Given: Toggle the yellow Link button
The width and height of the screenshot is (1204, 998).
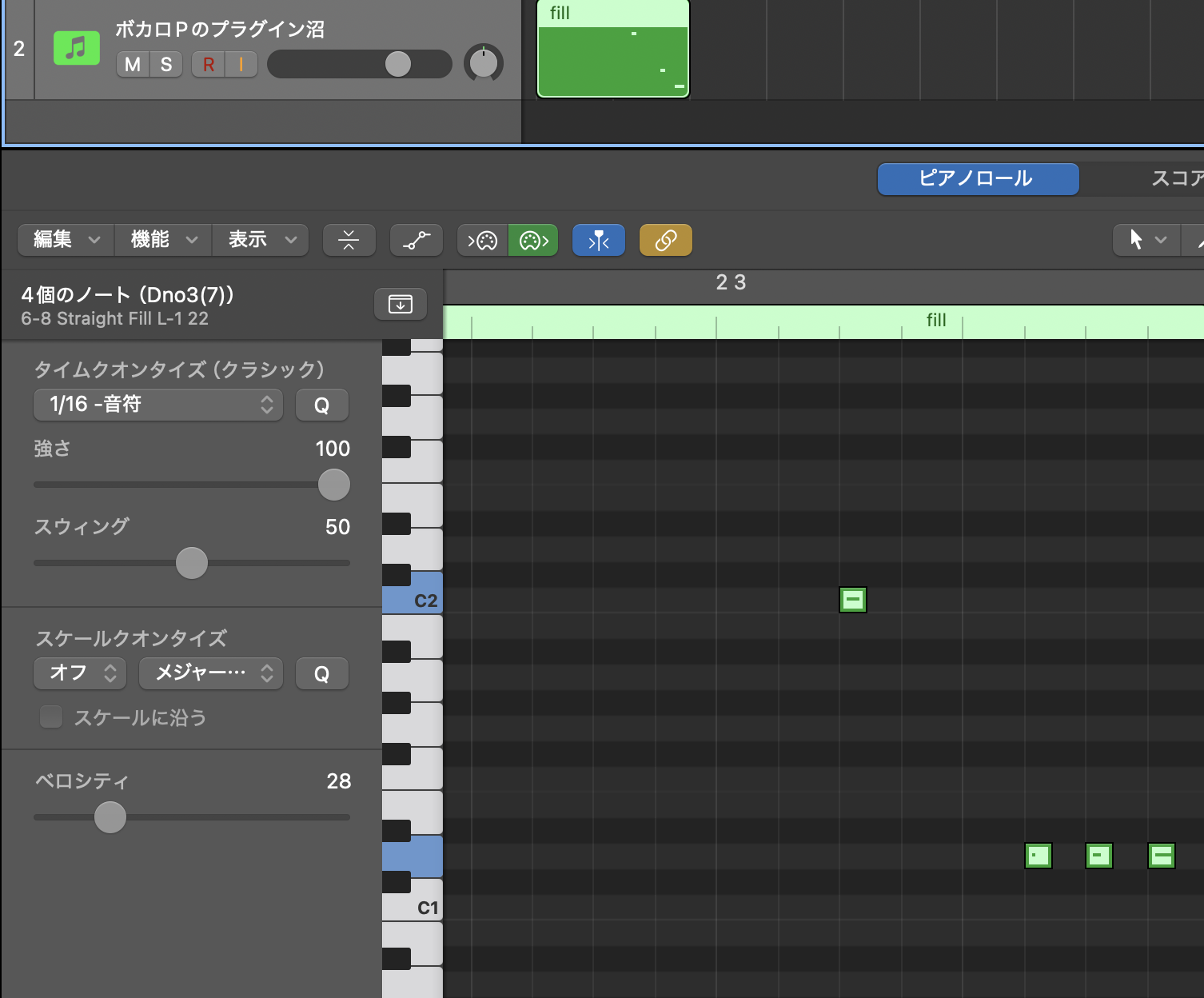Looking at the screenshot, I should coord(665,240).
